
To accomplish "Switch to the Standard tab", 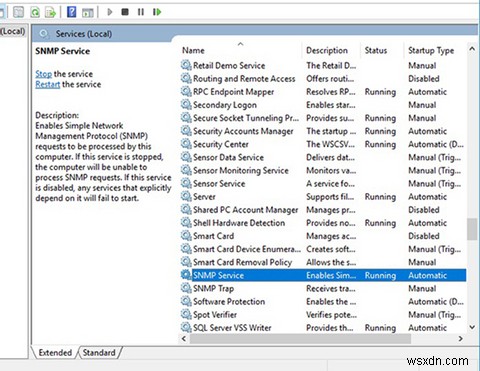I will [x=99, y=353].
